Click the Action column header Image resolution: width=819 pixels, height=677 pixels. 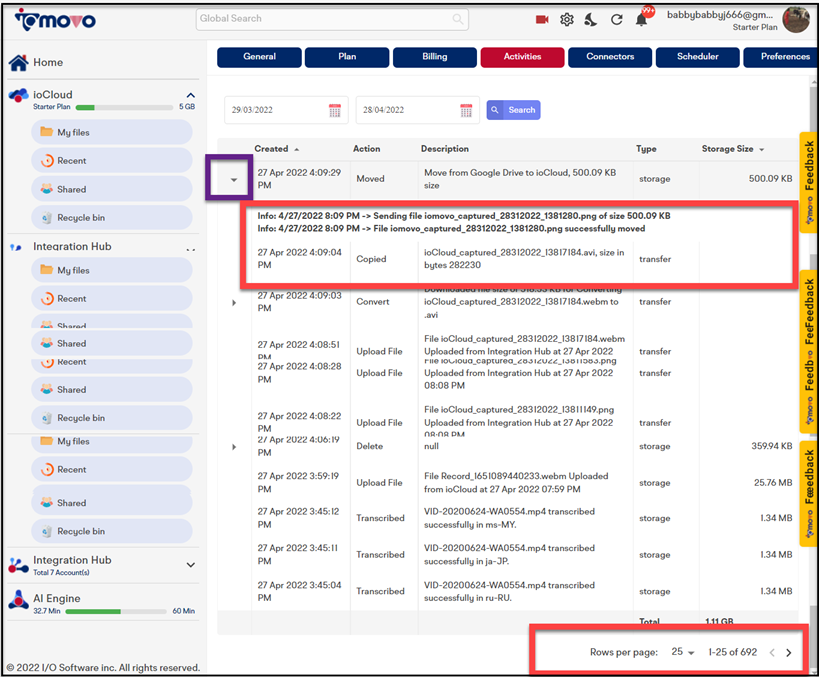[x=367, y=149]
